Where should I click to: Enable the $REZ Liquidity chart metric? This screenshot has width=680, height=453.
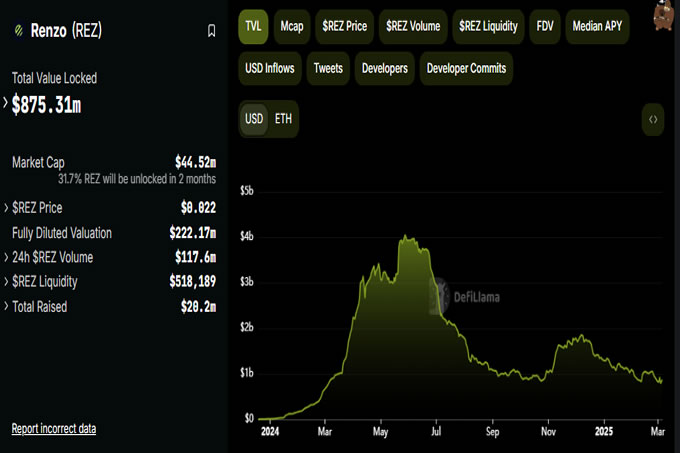click(x=488, y=26)
